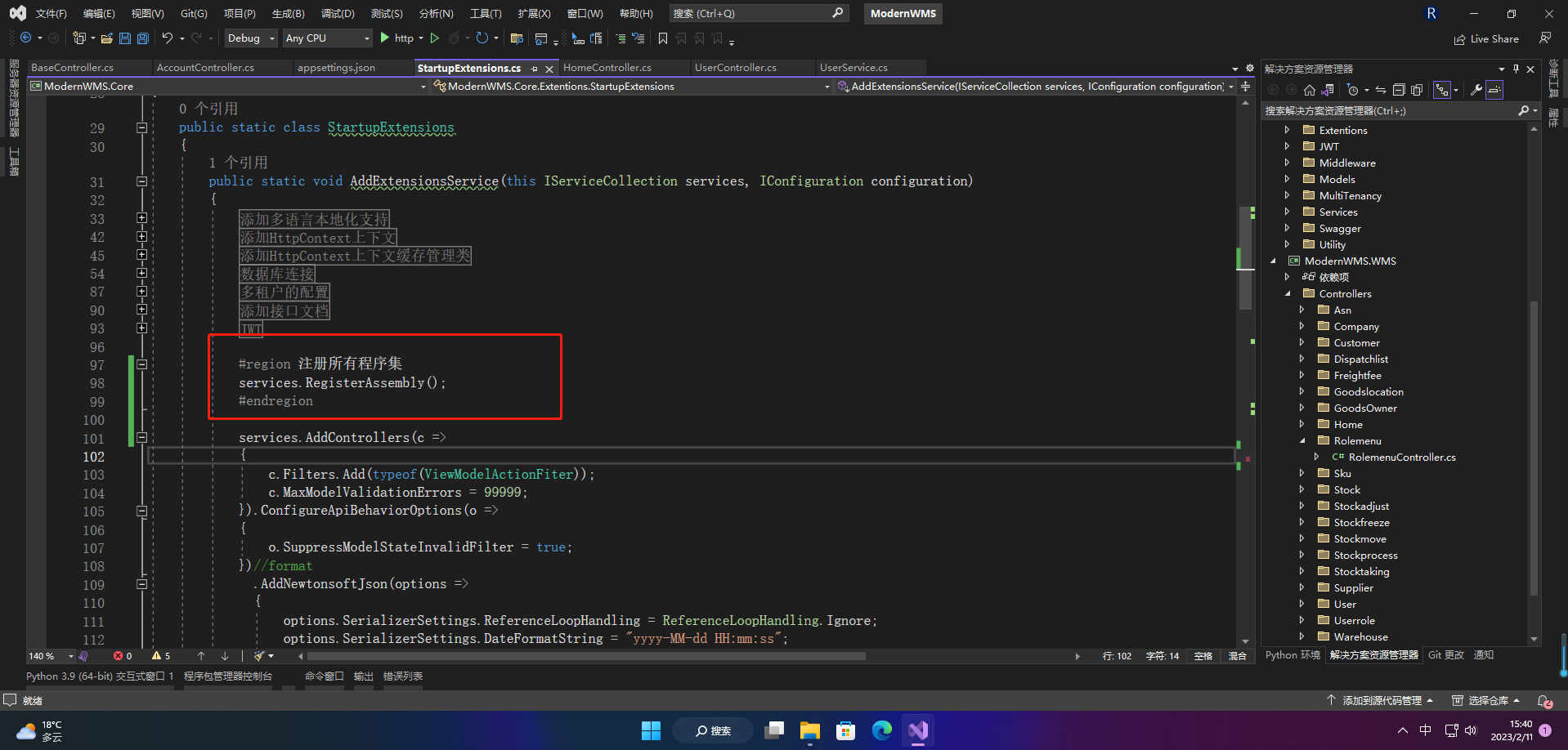The height and width of the screenshot is (750, 1568).
Task: Click the Save file toolbar icon
Action: click(124, 38)
